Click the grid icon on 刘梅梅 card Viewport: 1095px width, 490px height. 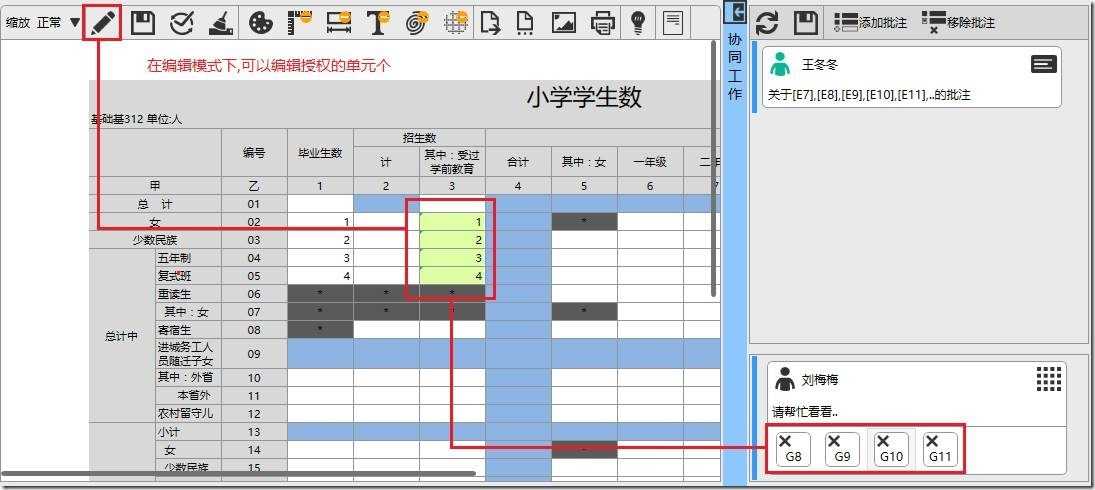point(1049,379)
